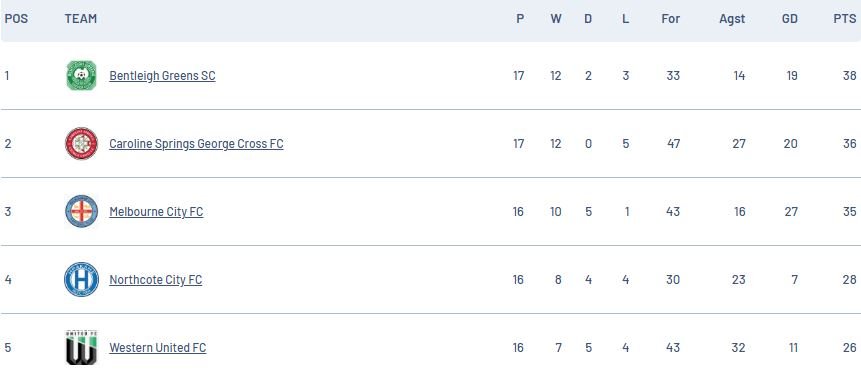Open Caroline Springs George Cross FC link
Image resolution: width=861 pixels, height=373 pixels.
click(196, 144)
